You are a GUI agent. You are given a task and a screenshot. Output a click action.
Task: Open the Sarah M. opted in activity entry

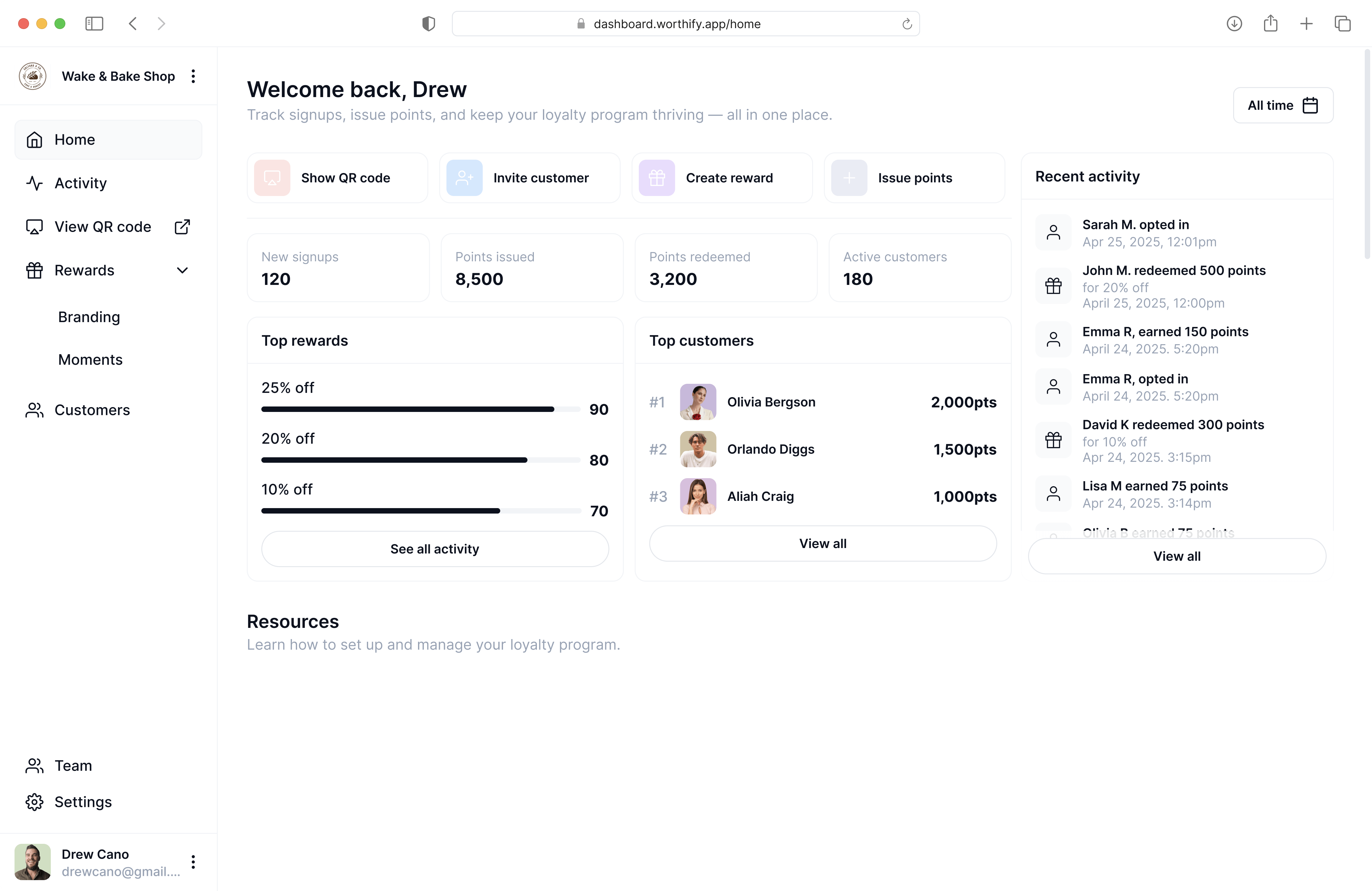[1177, 233]
